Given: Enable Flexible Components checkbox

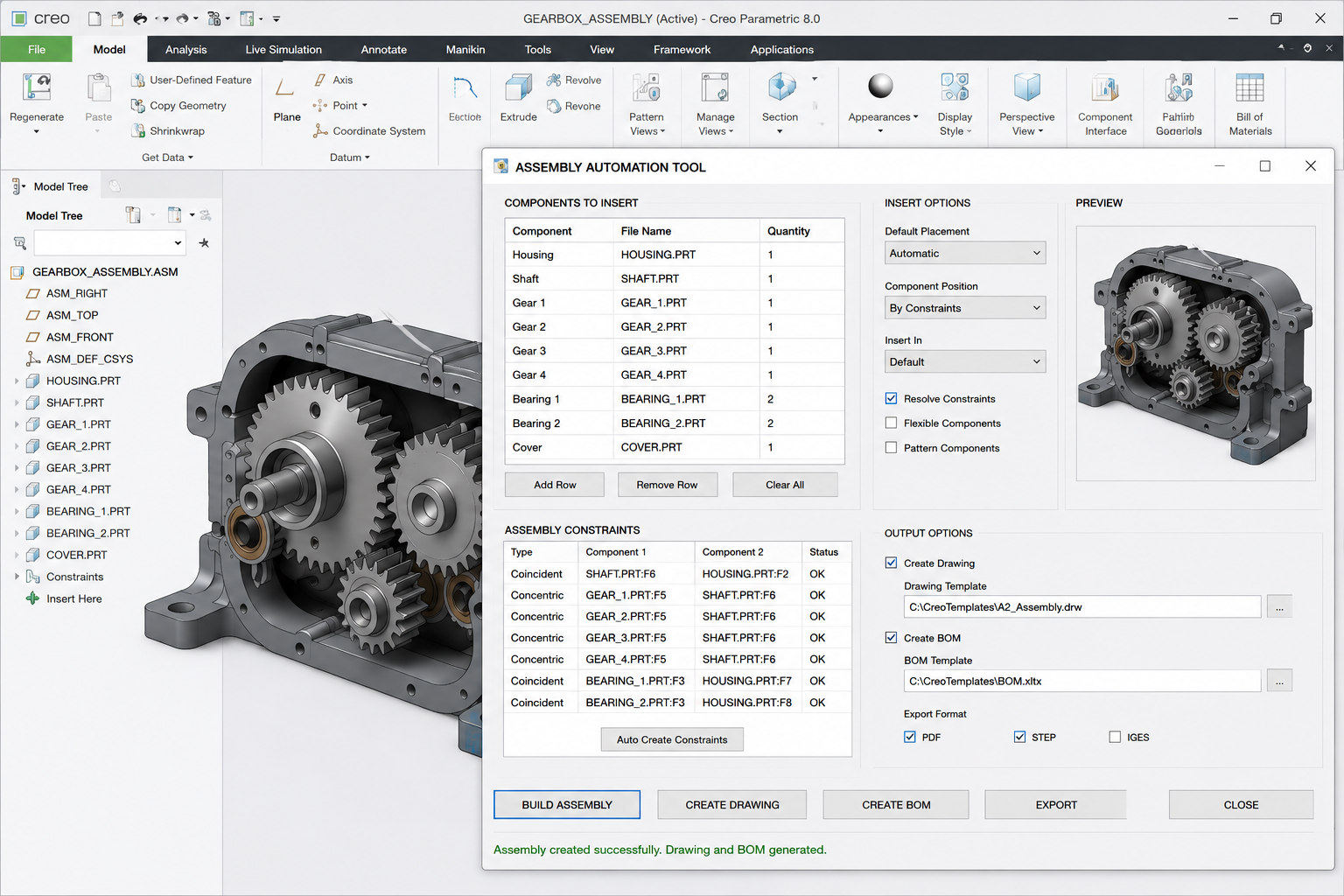Looking at the screenshot, I should click(891, 423).
